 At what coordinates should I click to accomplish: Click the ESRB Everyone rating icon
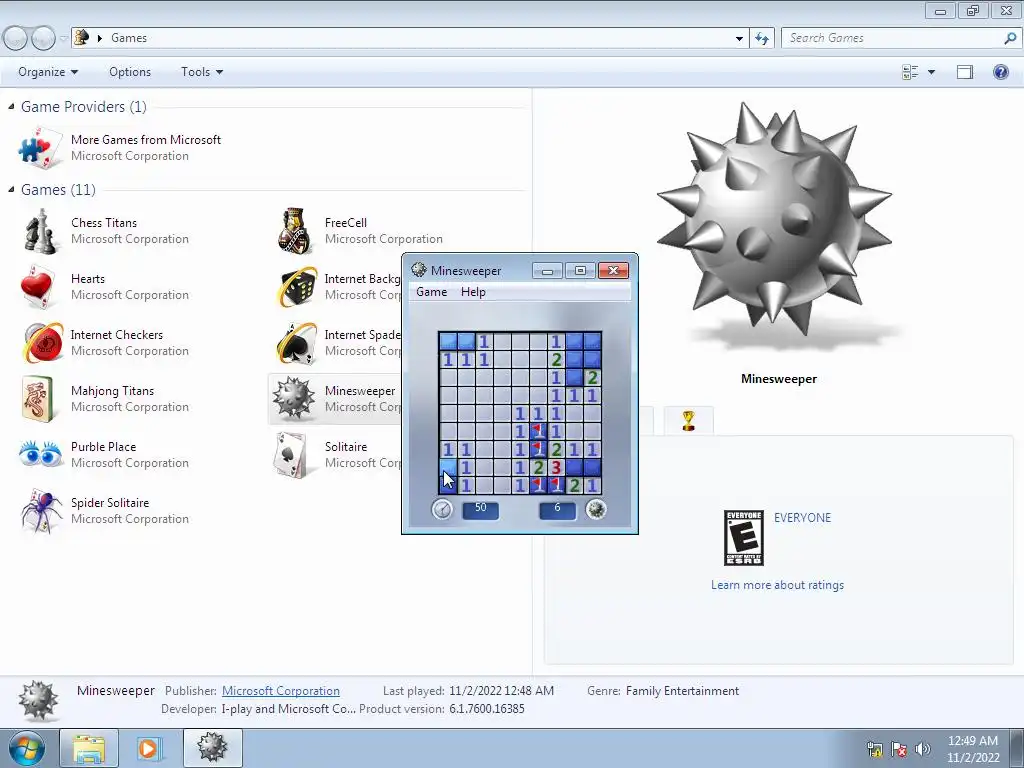click(744, 537)
